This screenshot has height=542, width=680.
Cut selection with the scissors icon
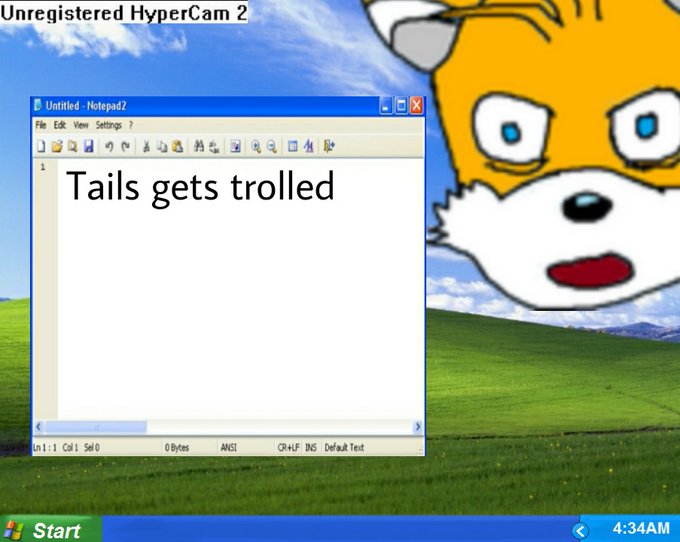click(146, 147)
